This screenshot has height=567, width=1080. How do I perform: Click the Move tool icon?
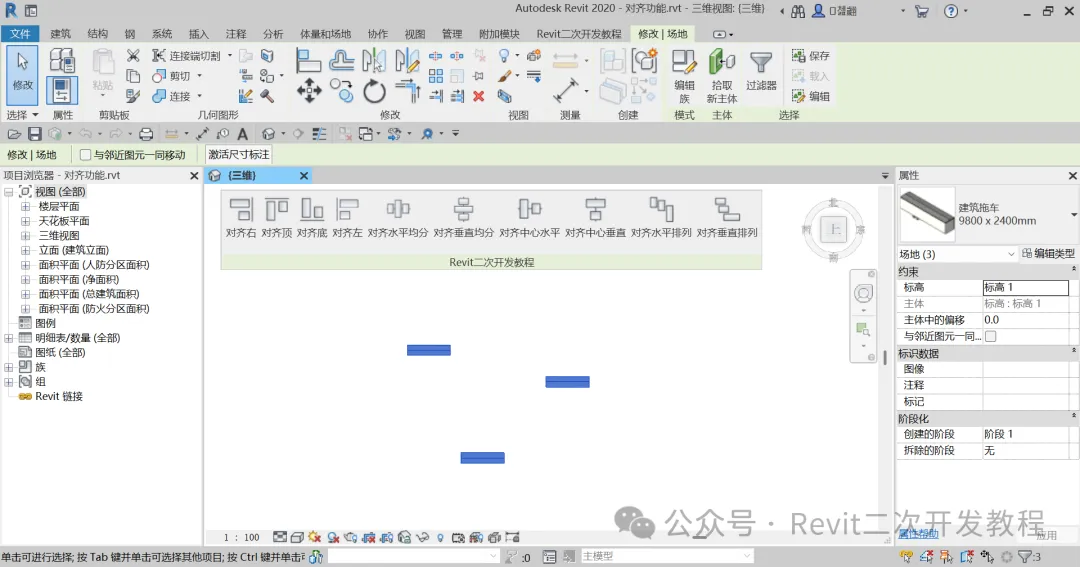coord(309,91)
